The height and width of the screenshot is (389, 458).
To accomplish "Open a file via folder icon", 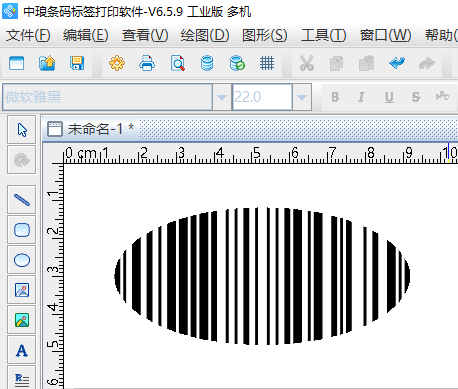I will [x=47, y=63].
